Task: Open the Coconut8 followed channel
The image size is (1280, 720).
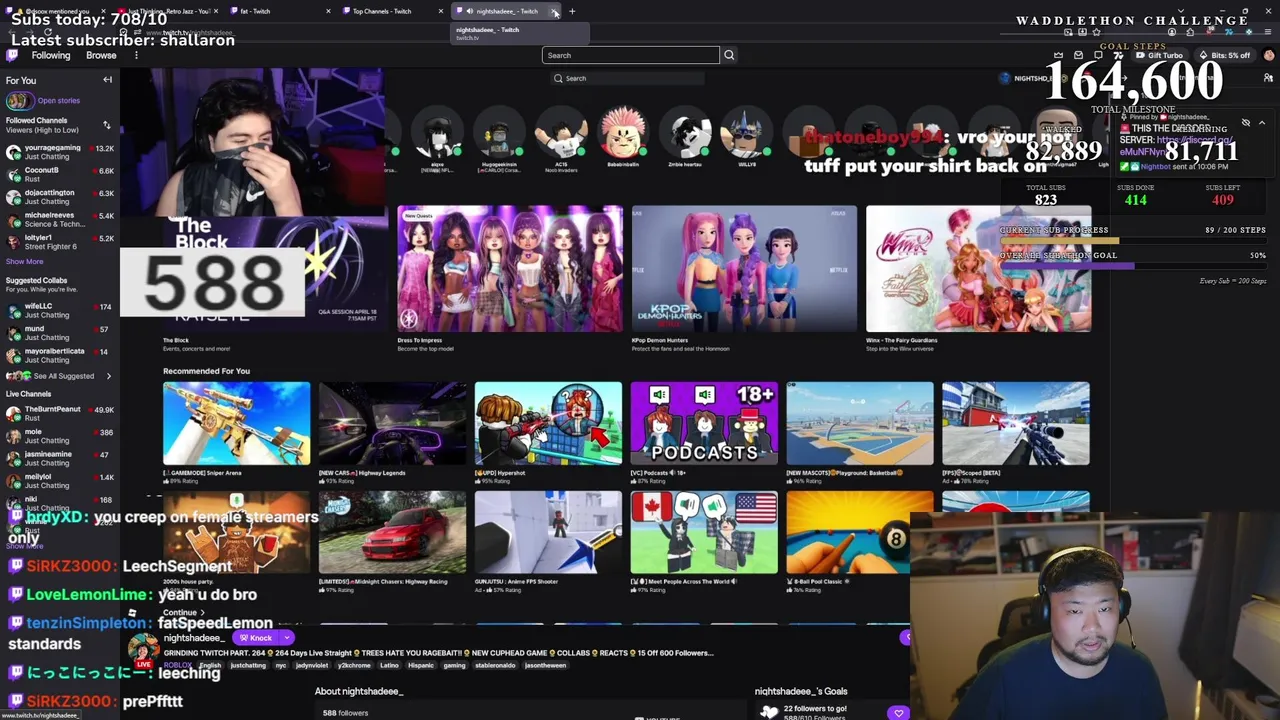Action: 60,175
